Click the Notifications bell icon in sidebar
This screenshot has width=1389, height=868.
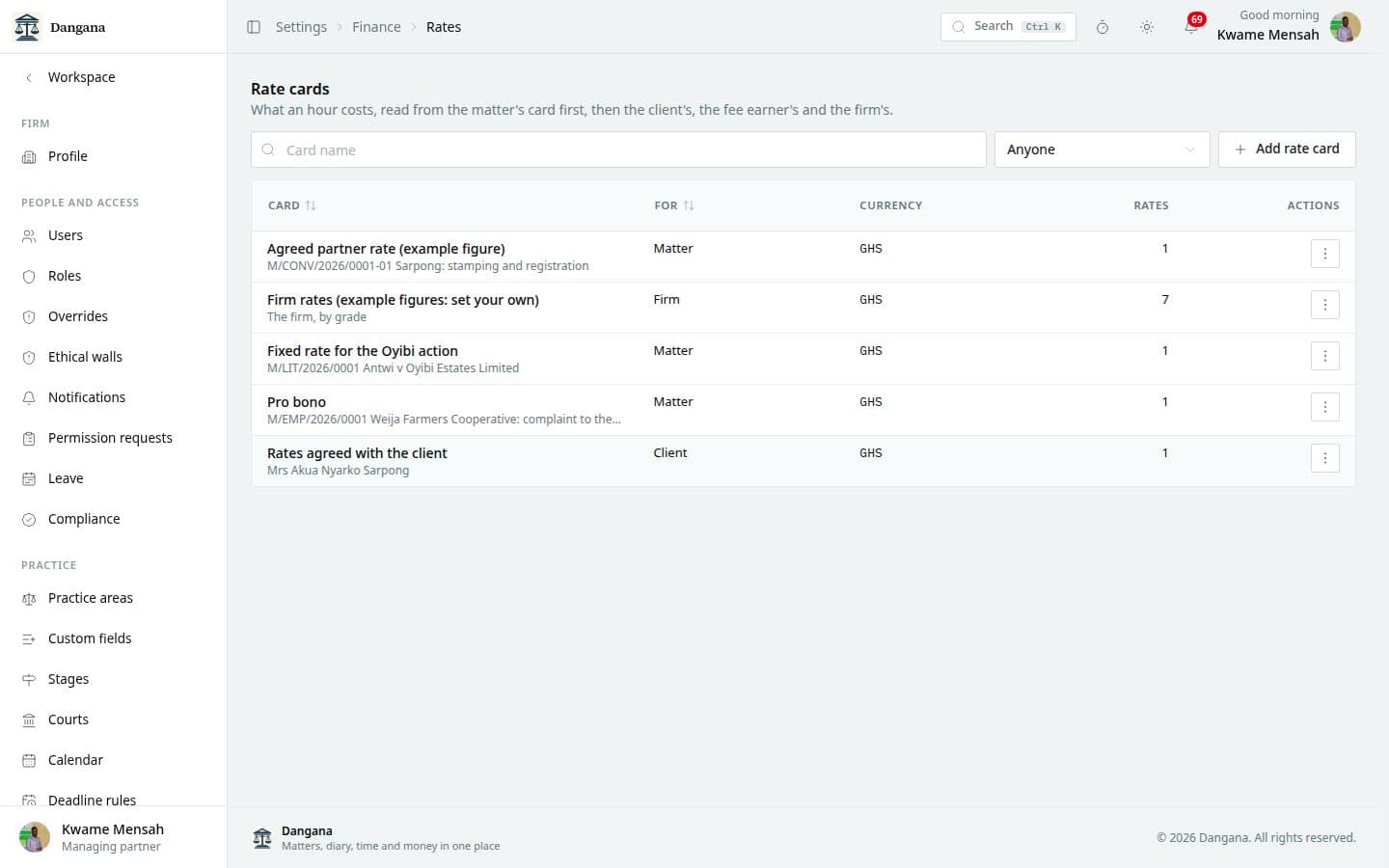[x=29, y=397]
